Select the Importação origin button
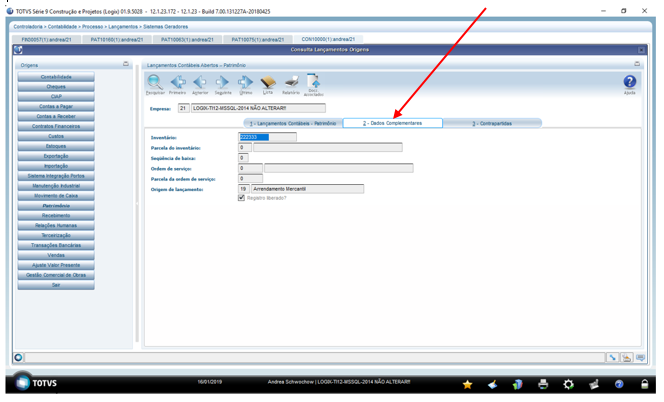Viewport: 664px width, 402px height. pos(56,166)
